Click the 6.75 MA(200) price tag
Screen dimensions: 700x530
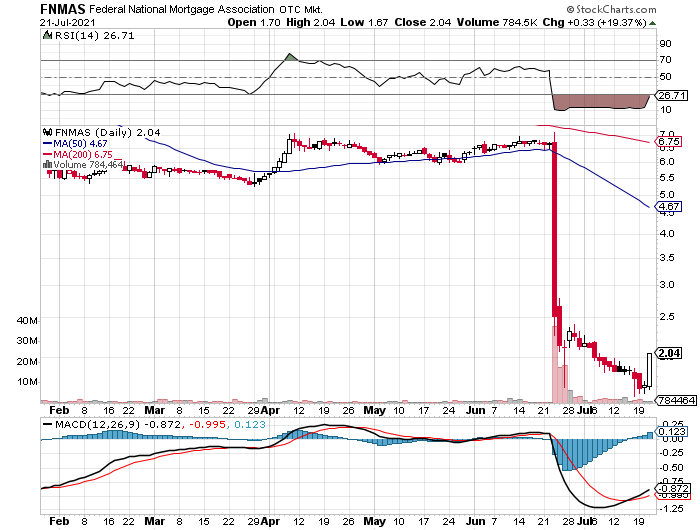tap(668, 142)
